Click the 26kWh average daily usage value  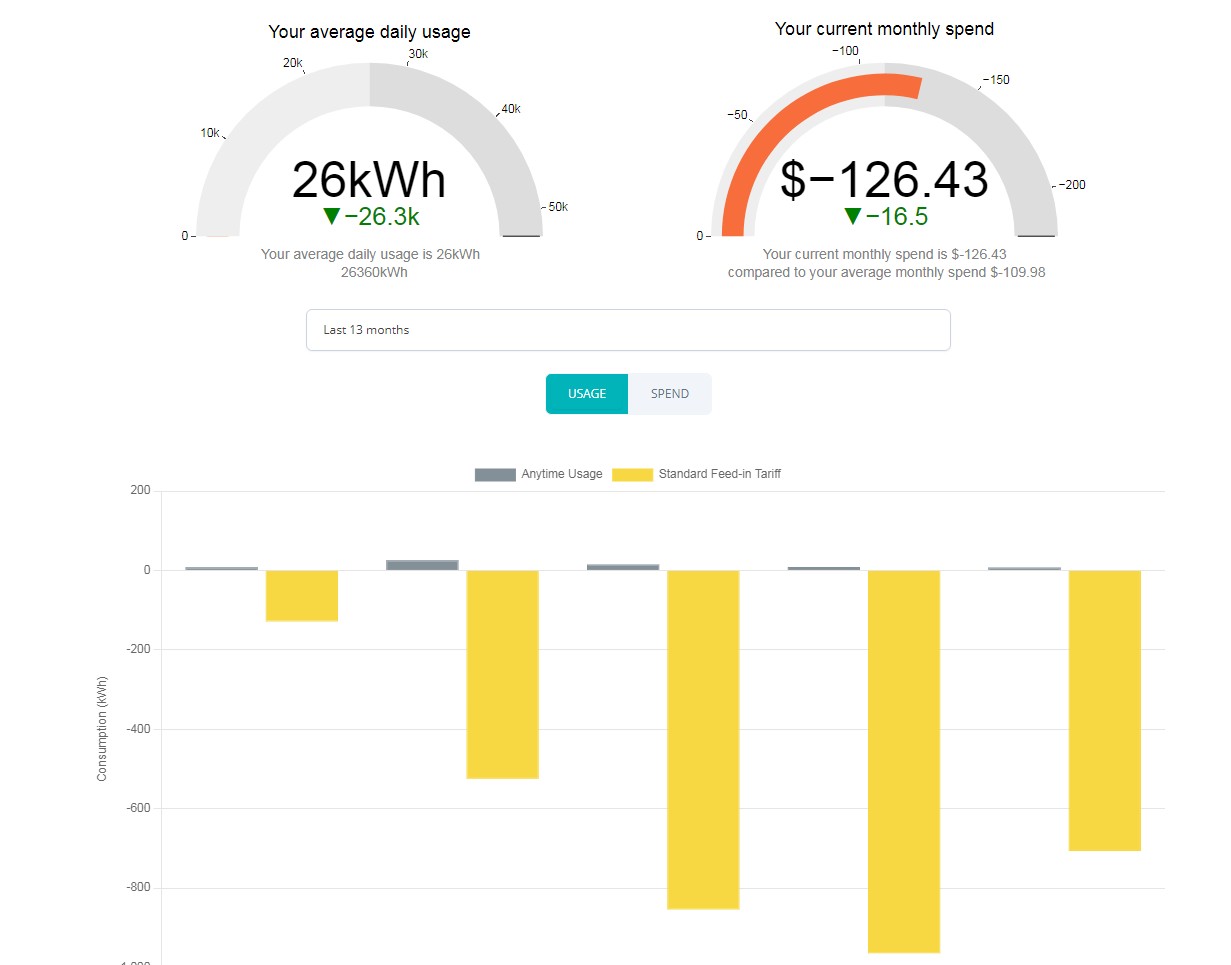coord(369,181)
